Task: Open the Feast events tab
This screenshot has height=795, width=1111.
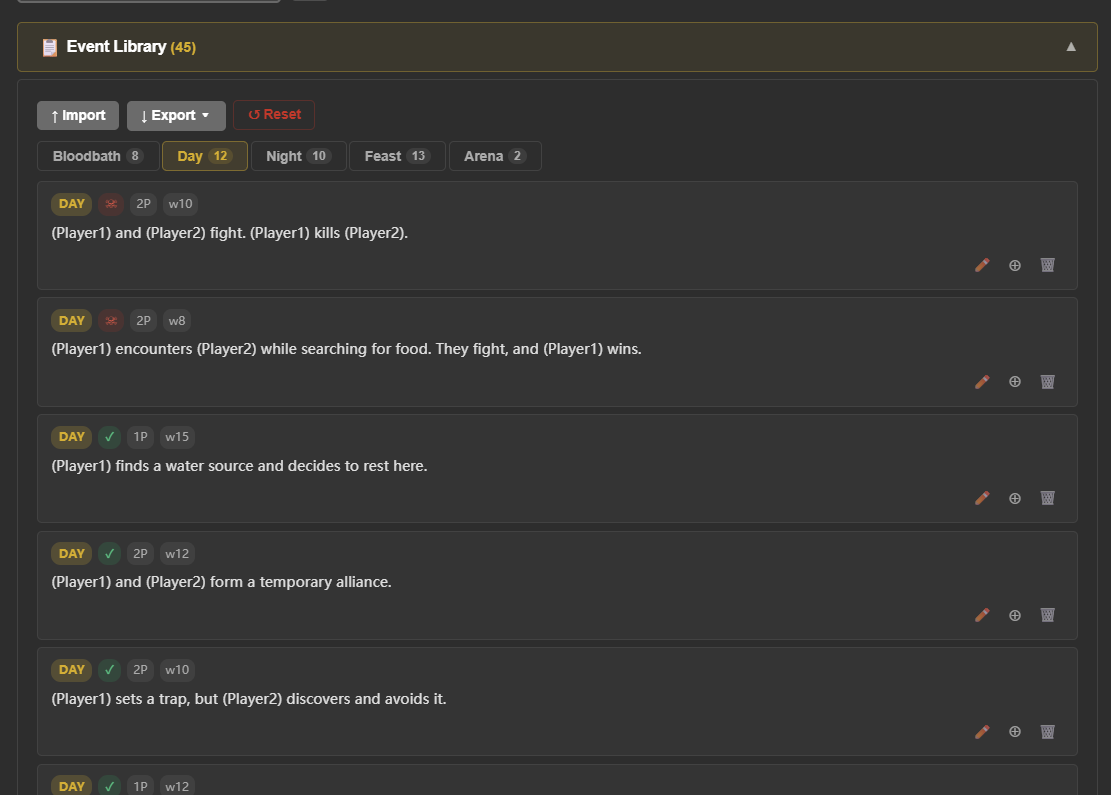Action: click(x=397, y=156)
